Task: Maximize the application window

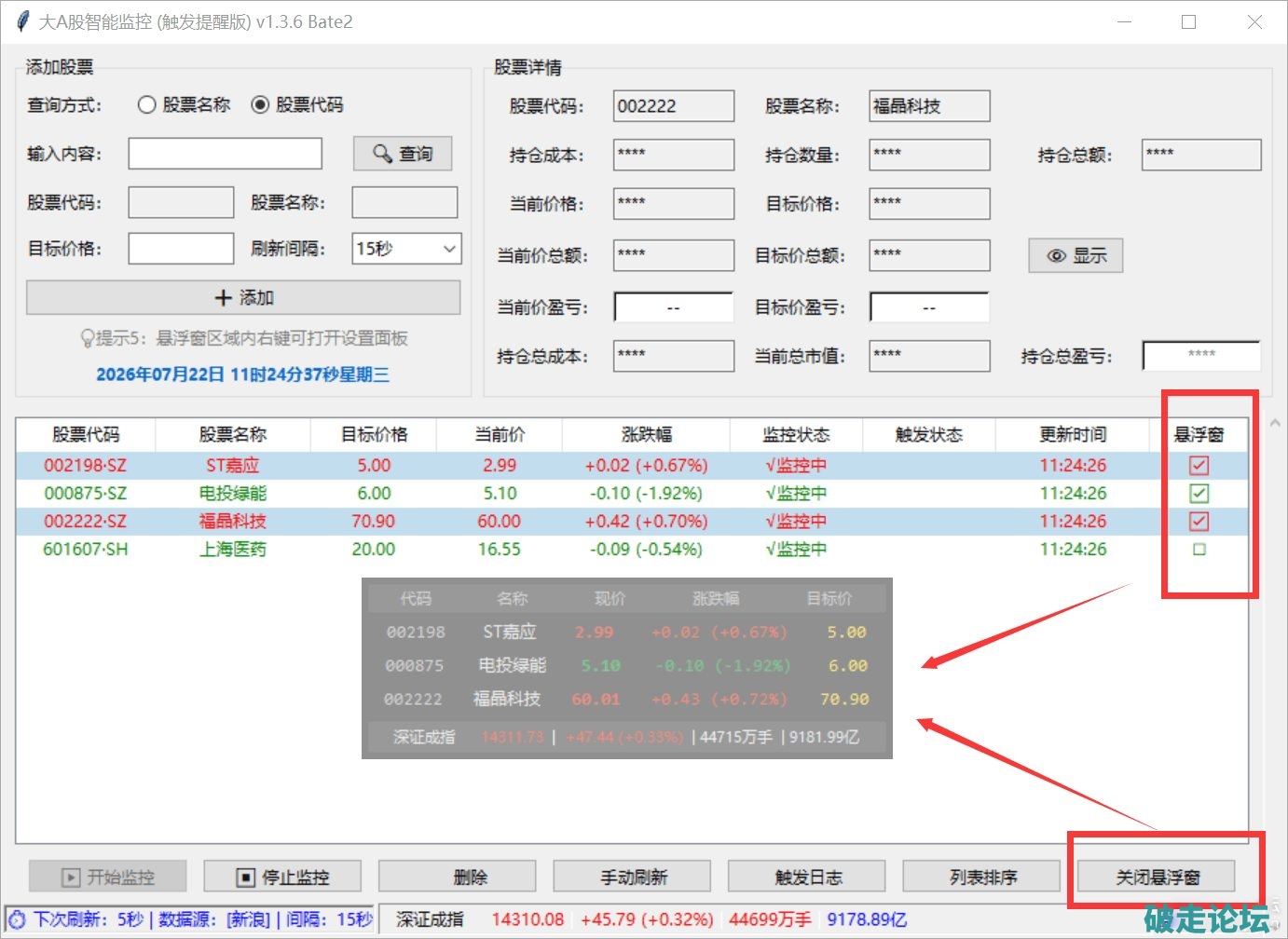Action: click(1189, 21)
